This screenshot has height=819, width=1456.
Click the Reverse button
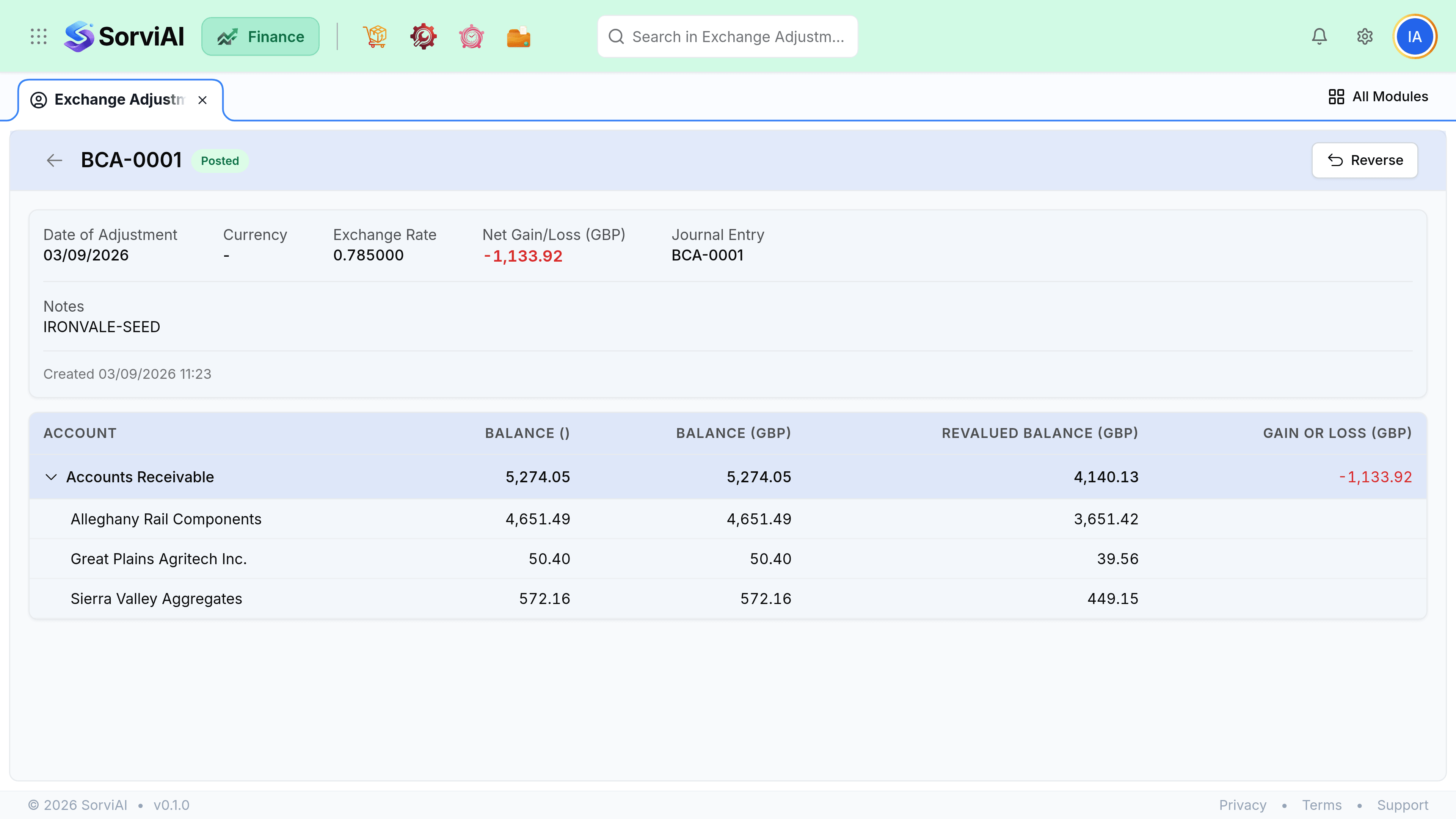coord(1365,160)
